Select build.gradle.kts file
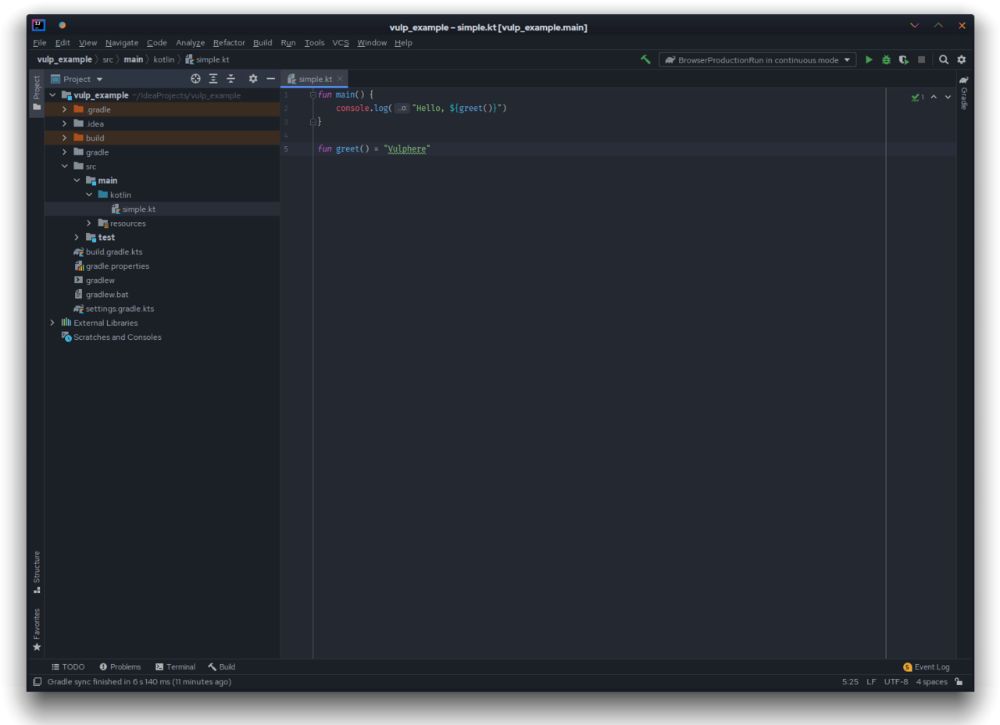This screenshot has width=1000, height=725. pyautogui.click(x=114, y=252)
